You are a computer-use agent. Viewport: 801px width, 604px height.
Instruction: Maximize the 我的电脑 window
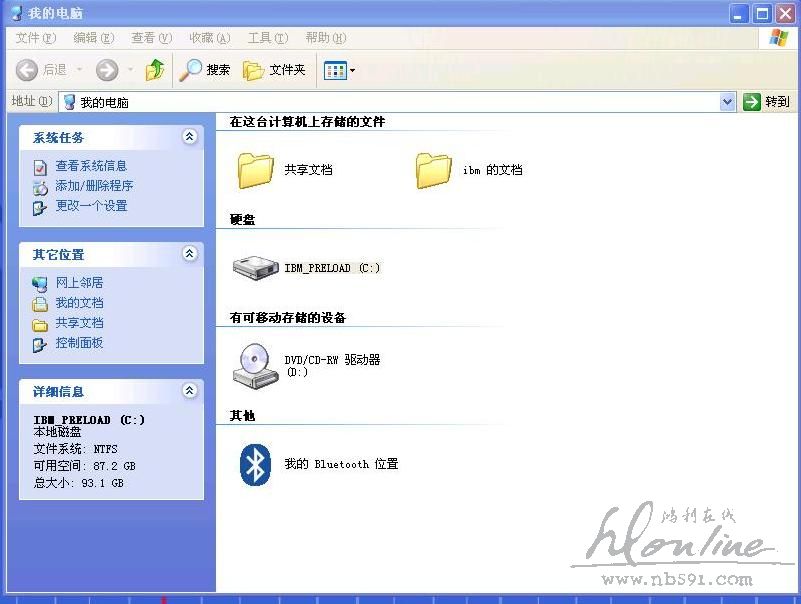click(762, 13)
